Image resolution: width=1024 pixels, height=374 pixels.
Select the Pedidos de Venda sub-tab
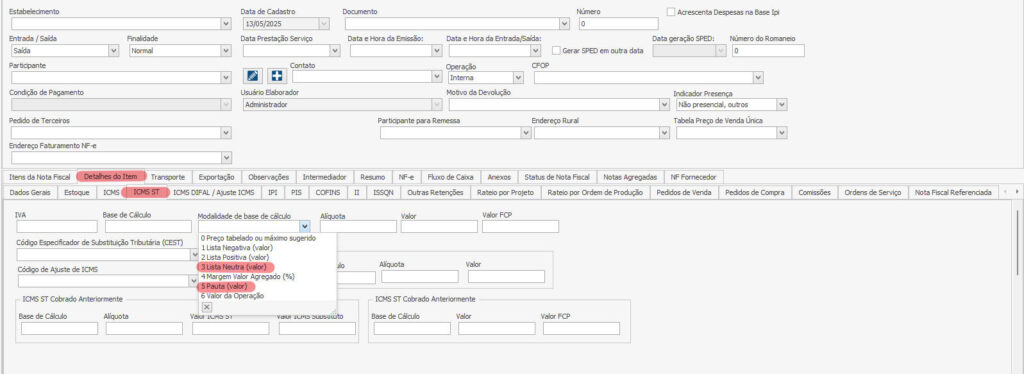[684, 193]
